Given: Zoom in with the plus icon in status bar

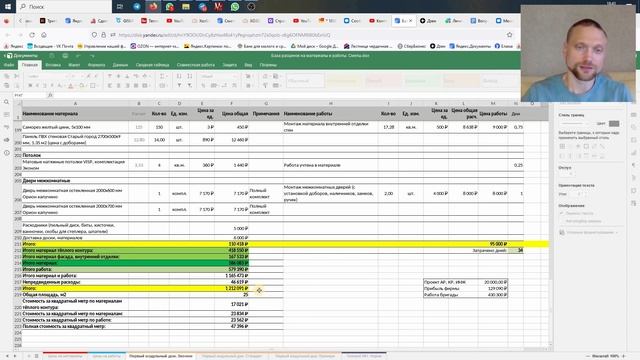Looking at the screenshot, I should point(624,356).
